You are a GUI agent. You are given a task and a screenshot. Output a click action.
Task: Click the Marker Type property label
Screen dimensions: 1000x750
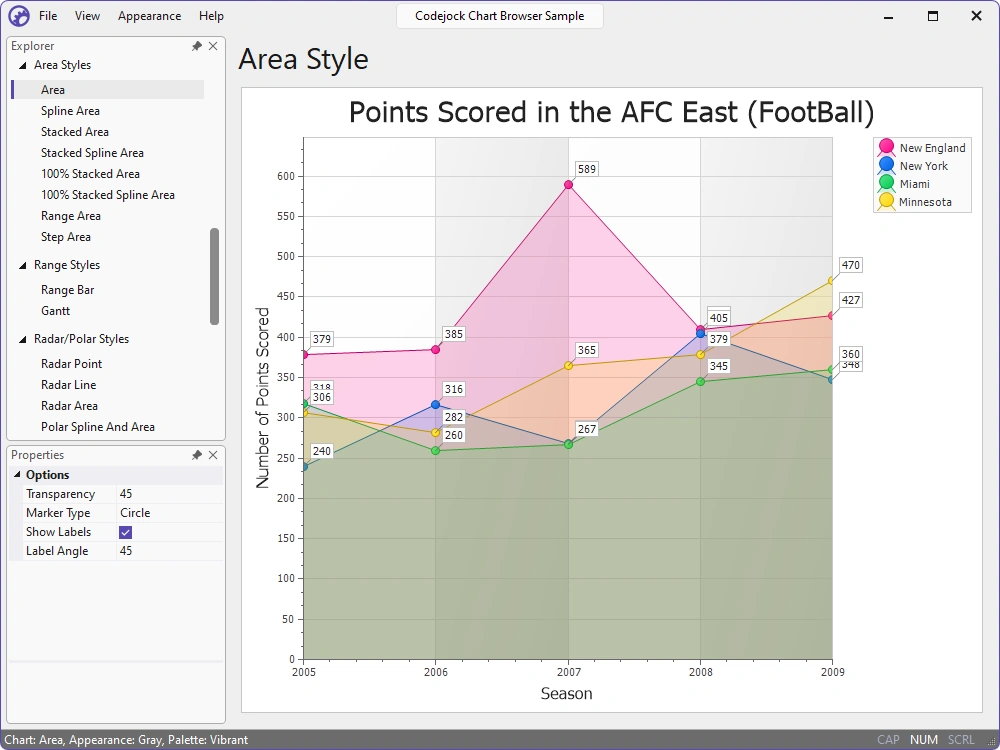(58, 513)
